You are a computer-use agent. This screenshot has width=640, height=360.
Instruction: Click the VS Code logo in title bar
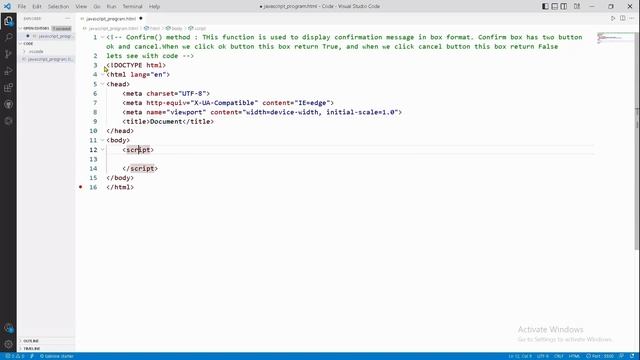(x=7, y=6)
